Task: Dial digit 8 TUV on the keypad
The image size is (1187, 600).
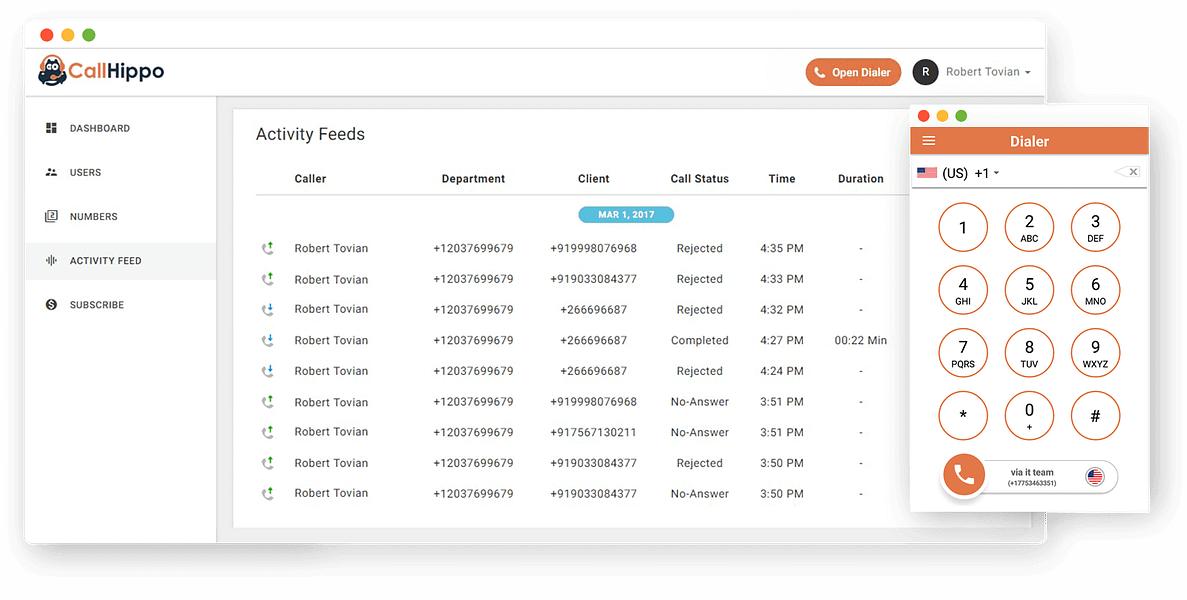Action: tap(1029, 353)
